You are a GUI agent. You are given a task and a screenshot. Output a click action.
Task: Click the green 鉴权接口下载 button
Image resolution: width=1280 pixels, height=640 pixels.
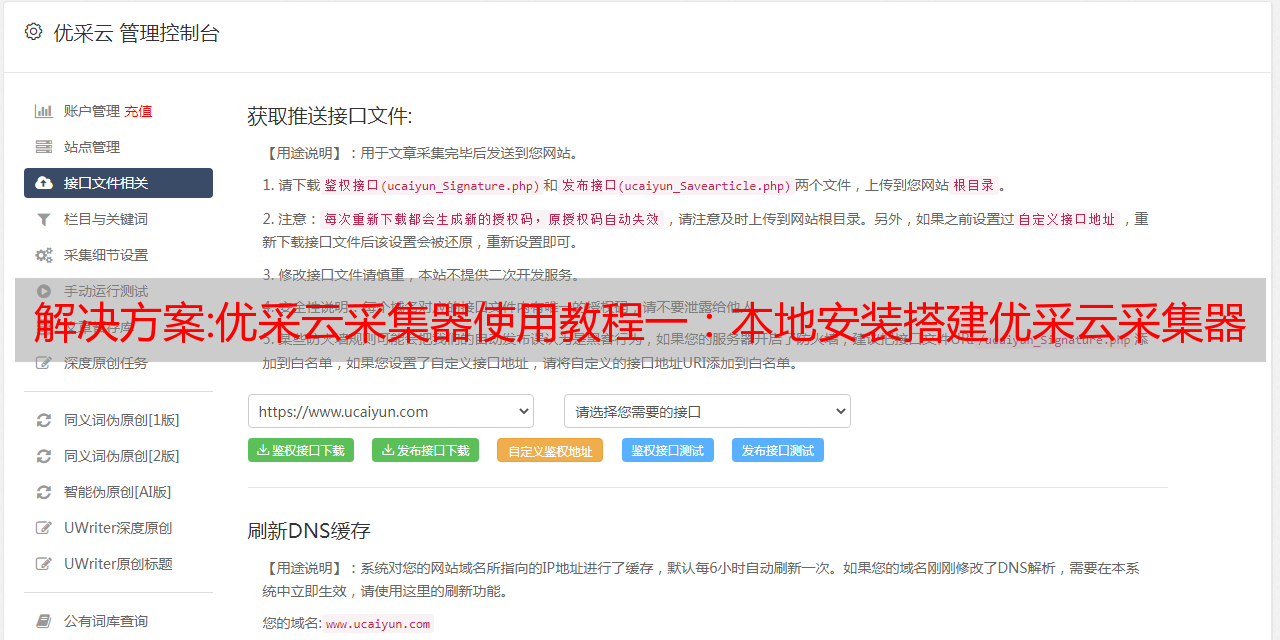[301, 450]
